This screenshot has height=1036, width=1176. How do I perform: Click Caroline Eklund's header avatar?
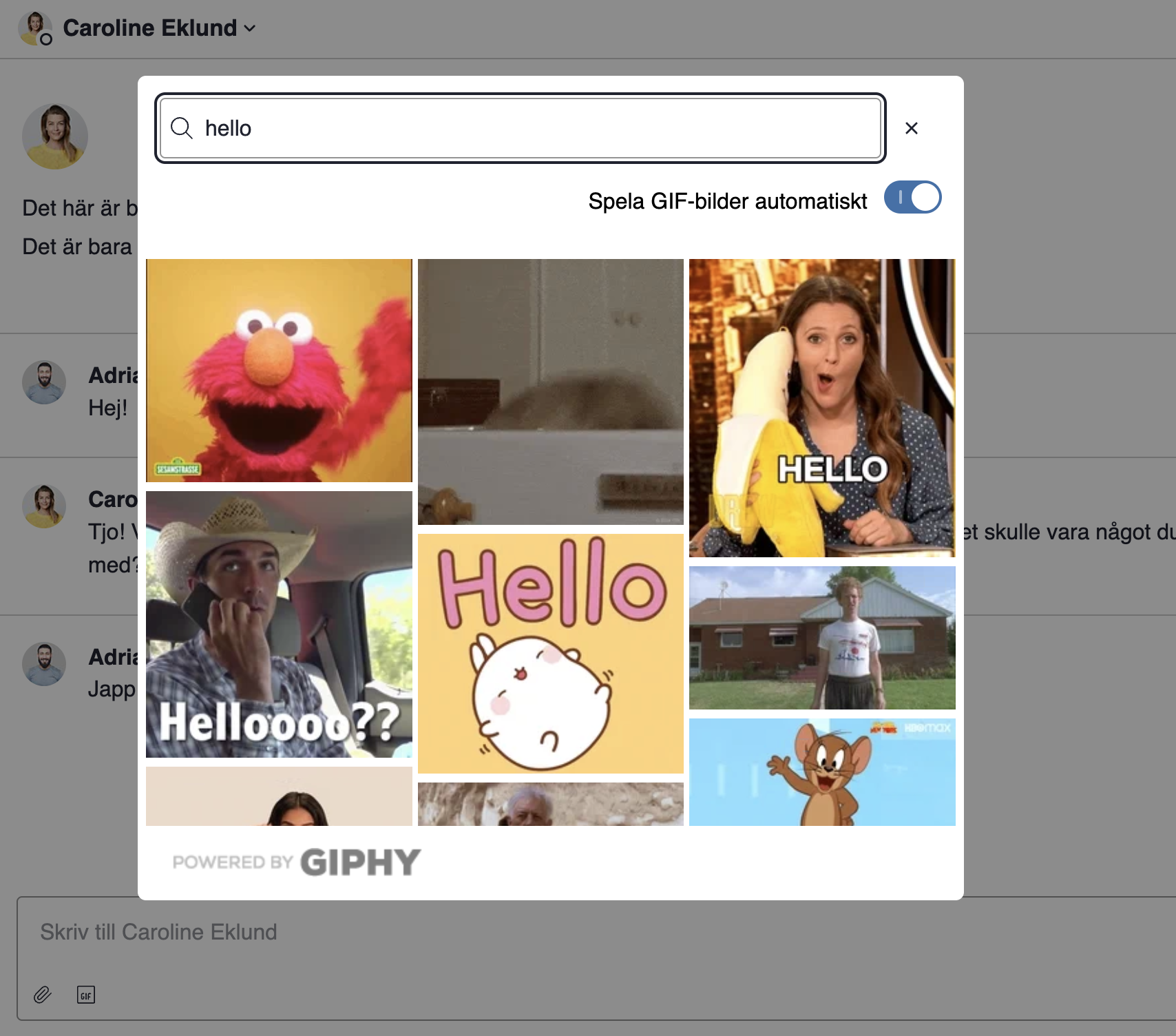35,28
